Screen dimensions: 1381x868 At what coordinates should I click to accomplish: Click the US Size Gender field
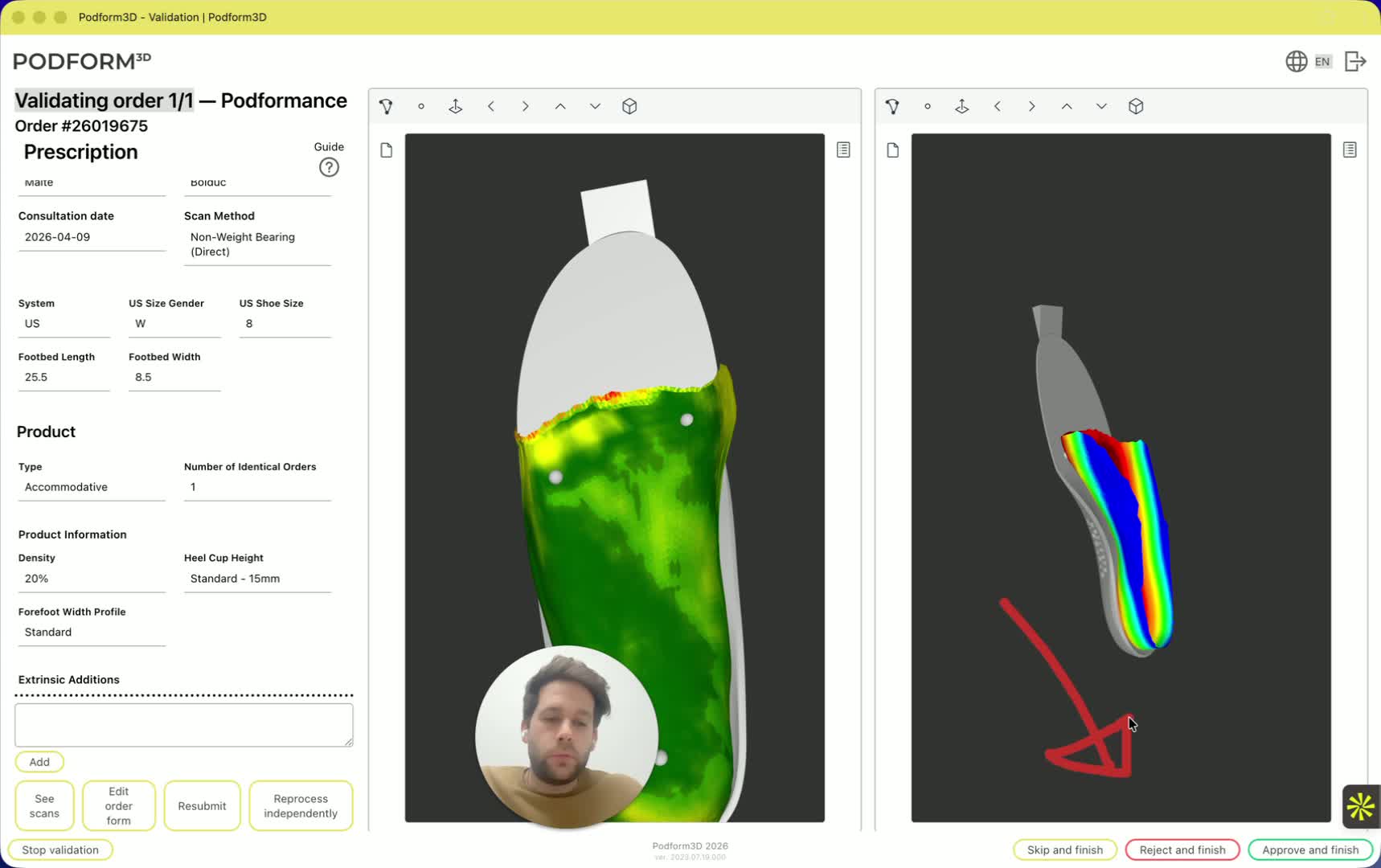coord(174,324)
